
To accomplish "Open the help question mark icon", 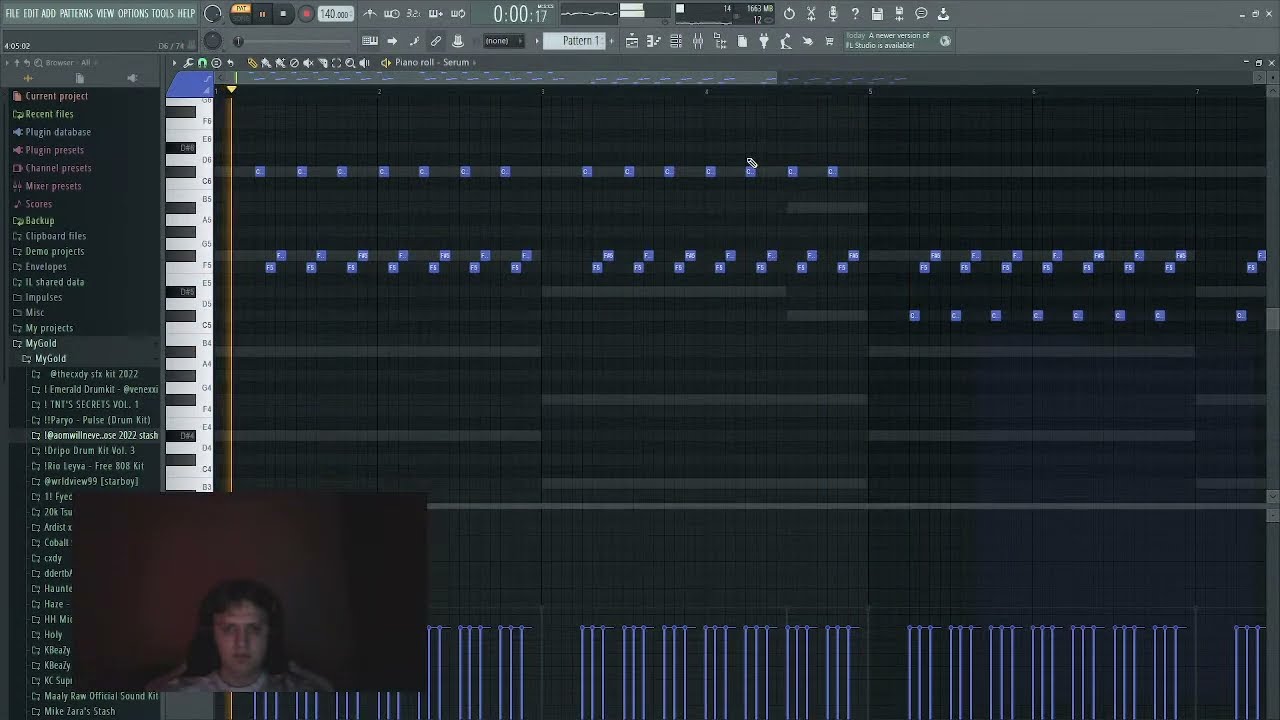I will tap(855, 14).
